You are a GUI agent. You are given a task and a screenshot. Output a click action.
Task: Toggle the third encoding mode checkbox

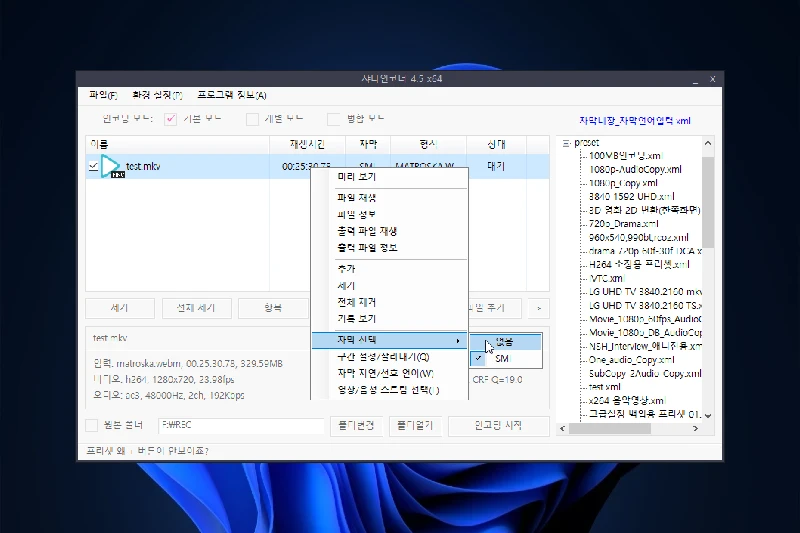tap(333, 119)
